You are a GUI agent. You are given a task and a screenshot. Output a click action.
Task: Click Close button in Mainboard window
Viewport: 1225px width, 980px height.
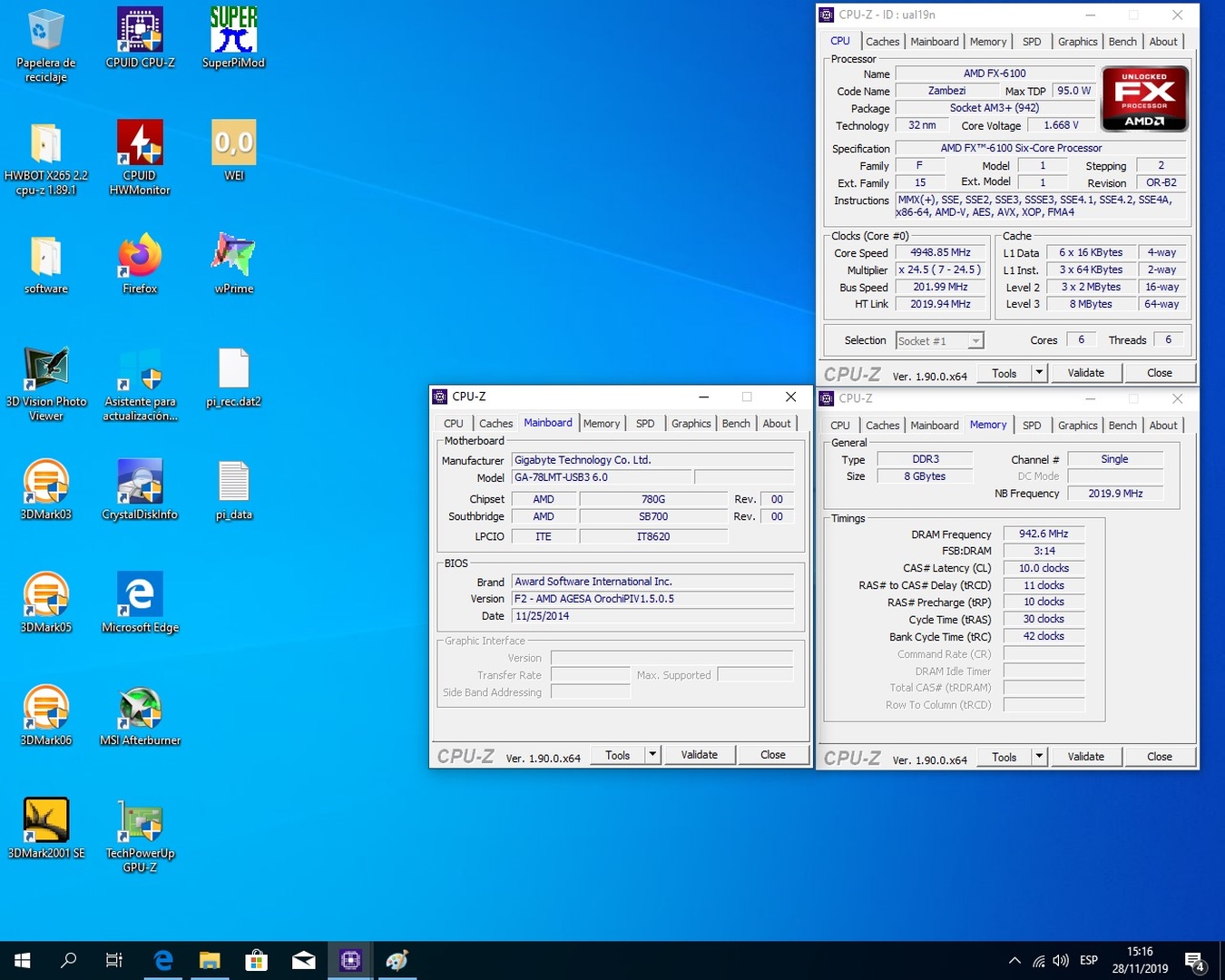point(772,755)
